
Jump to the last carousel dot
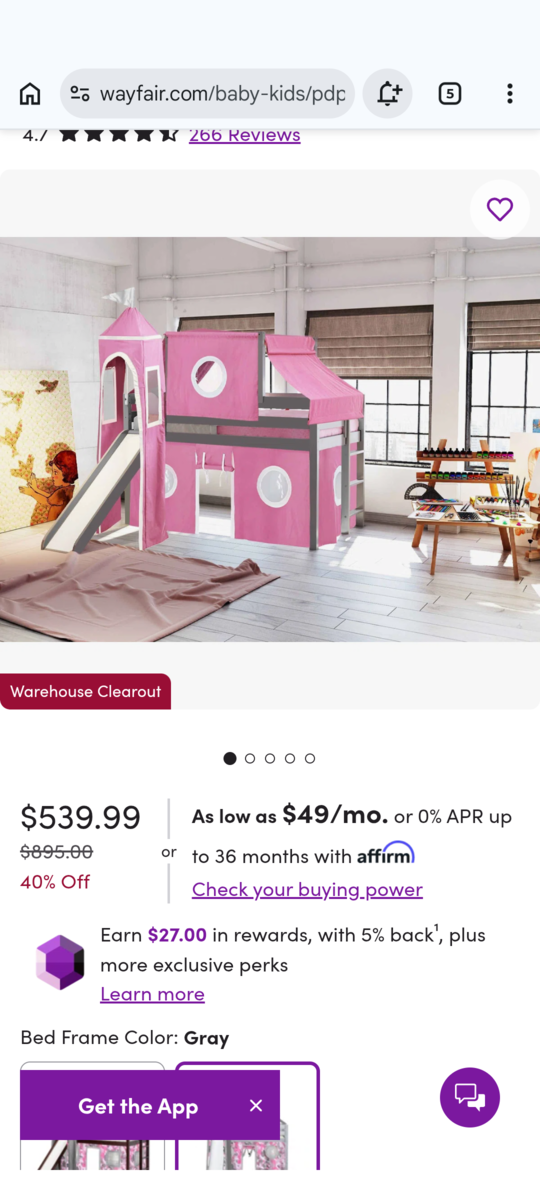click(x=310, y=758)
